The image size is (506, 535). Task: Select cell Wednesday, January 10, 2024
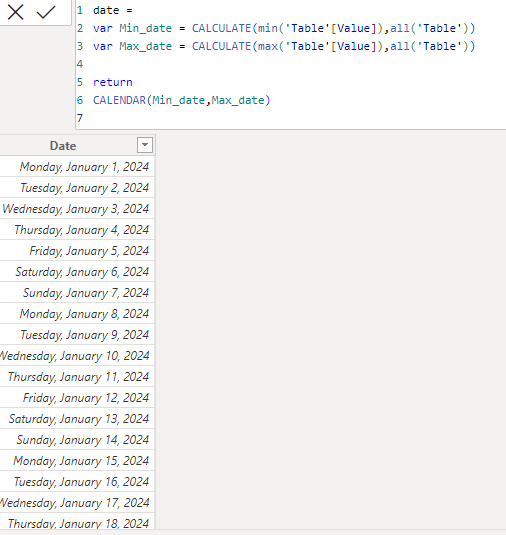pos(77,356)
